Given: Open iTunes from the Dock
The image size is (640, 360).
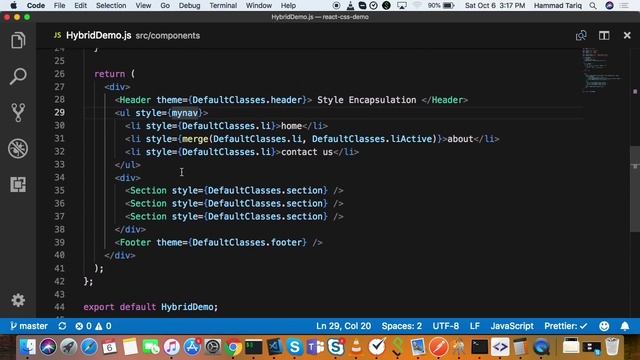Looking at the screenshot, I should (x=171, y=347).
